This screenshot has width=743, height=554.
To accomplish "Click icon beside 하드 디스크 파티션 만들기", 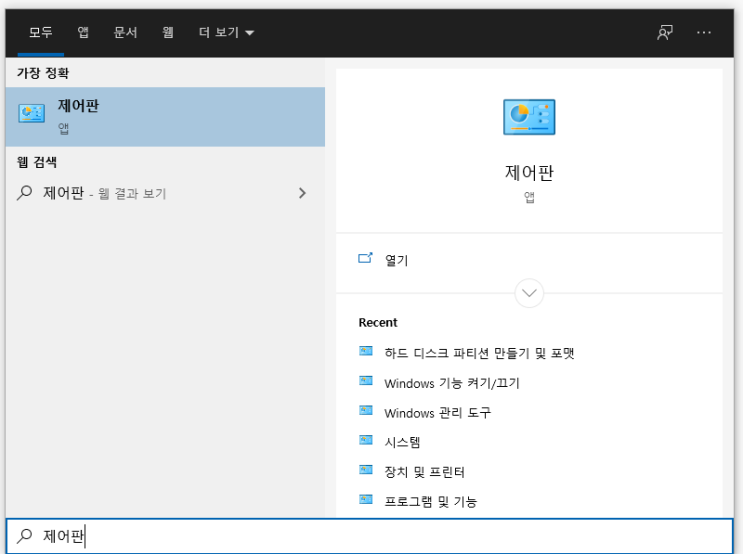I will [366, 351].
